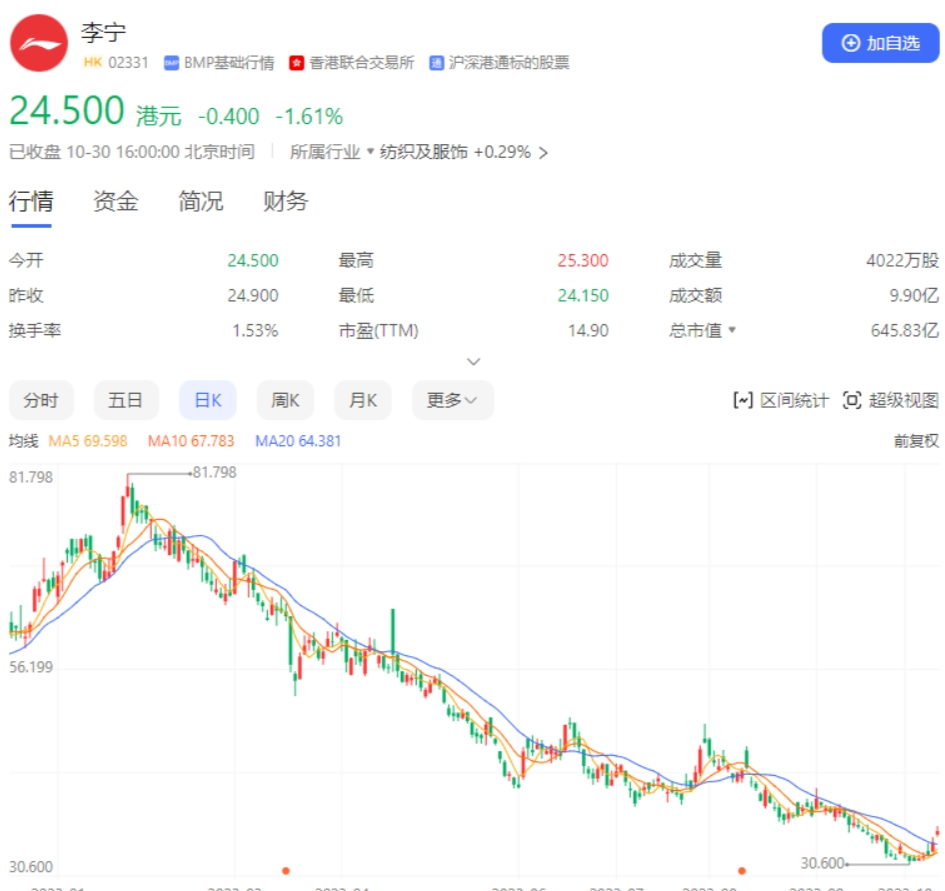The image size is (945, 891).
Task: Click the MA20 64.381 indicator label
Action: tap(298, 441)
